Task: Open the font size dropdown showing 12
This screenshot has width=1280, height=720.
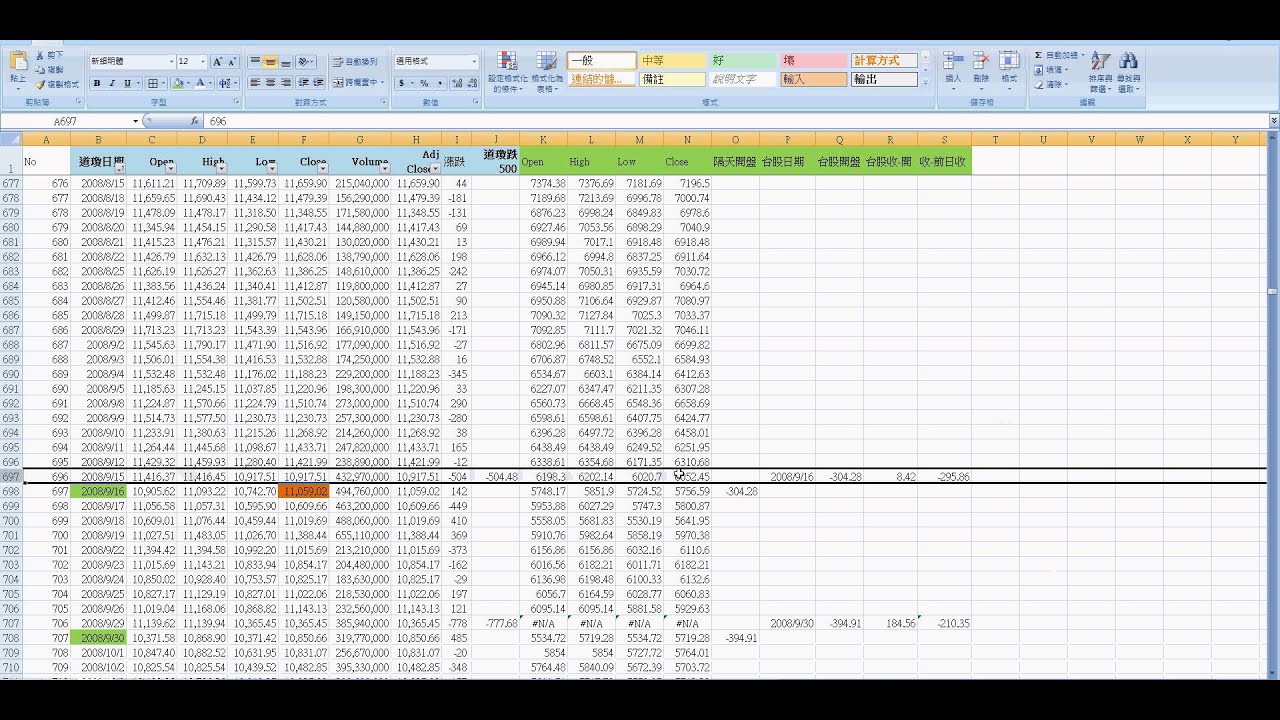Action: [203, 62]
